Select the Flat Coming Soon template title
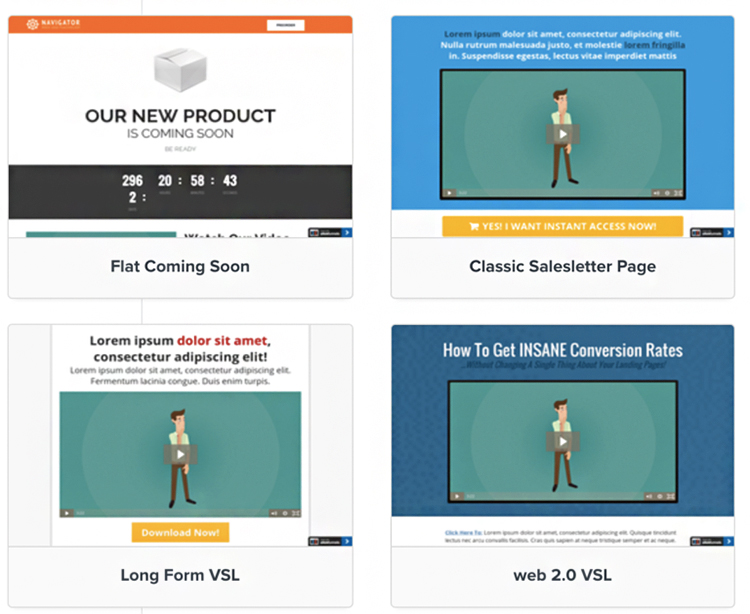Viewport: 750px width, 614px height. coord(180,267)
